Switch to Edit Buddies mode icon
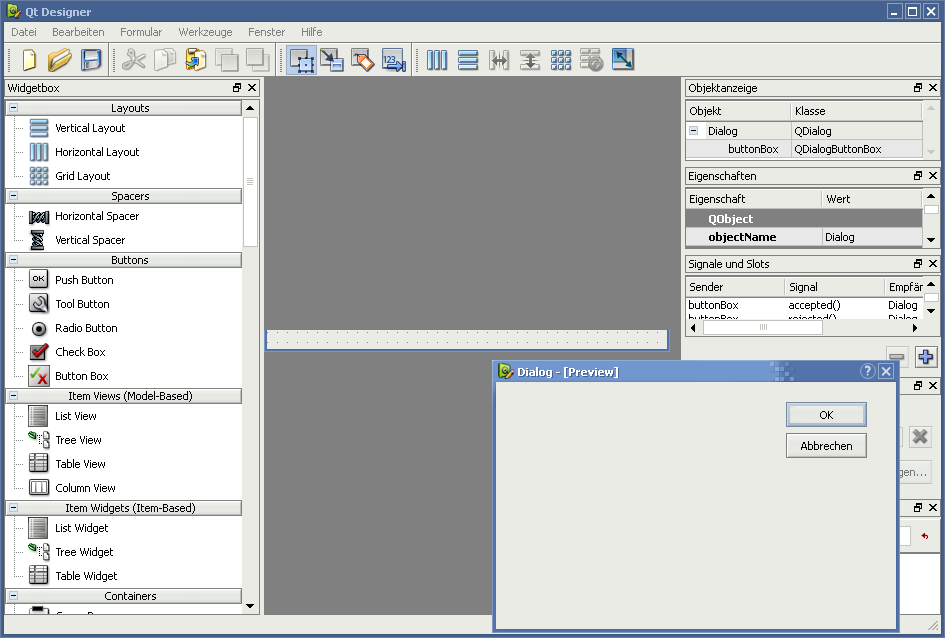 pos(363,60)
